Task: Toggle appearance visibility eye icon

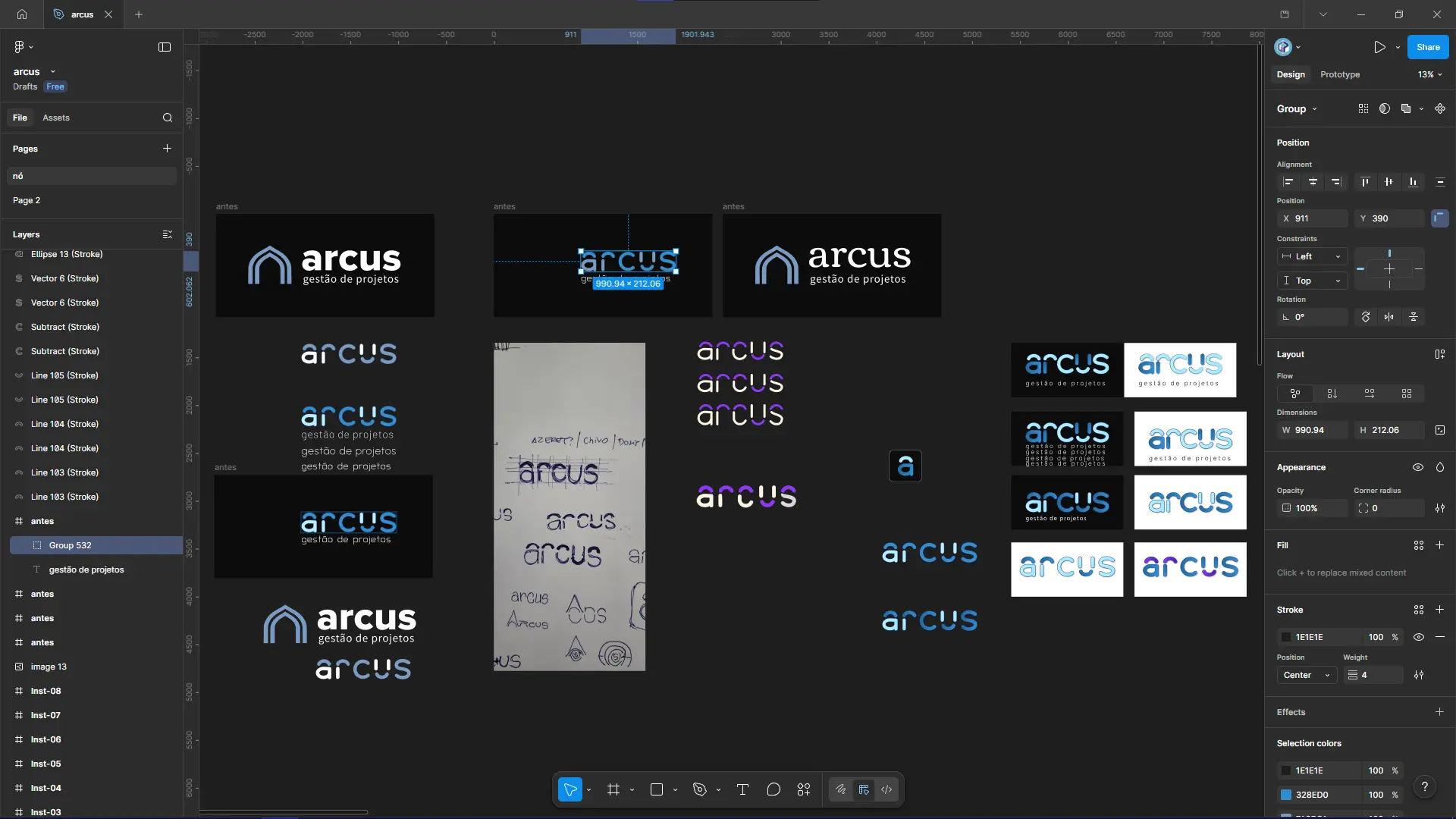Action: point(1417,467)
